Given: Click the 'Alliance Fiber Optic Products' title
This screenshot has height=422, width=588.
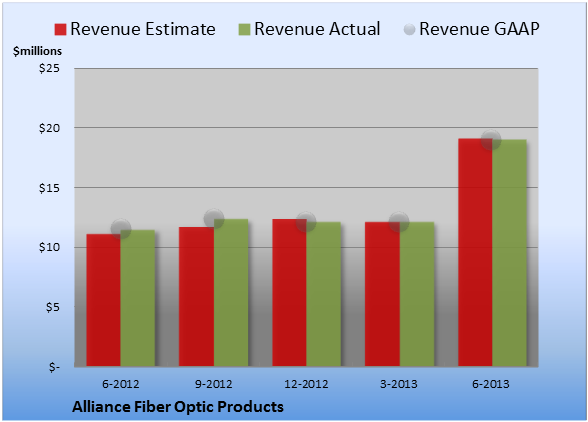Looking at the screenshot, I should pyautogui.click(x=178, y=407).
